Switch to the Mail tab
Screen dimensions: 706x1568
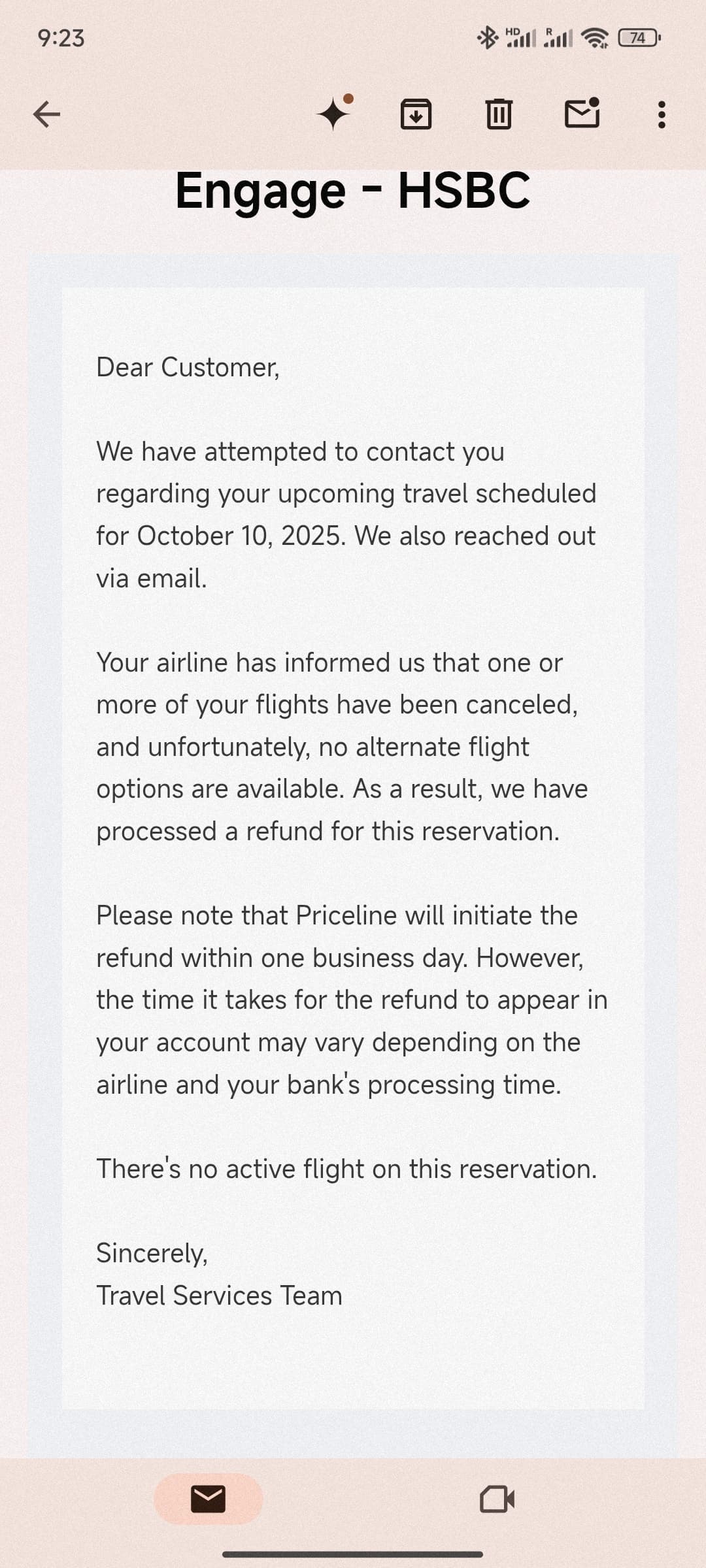click(208, 1499)
